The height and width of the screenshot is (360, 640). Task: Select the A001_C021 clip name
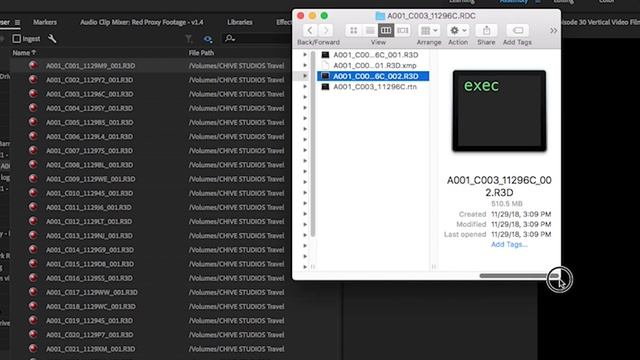90,349
